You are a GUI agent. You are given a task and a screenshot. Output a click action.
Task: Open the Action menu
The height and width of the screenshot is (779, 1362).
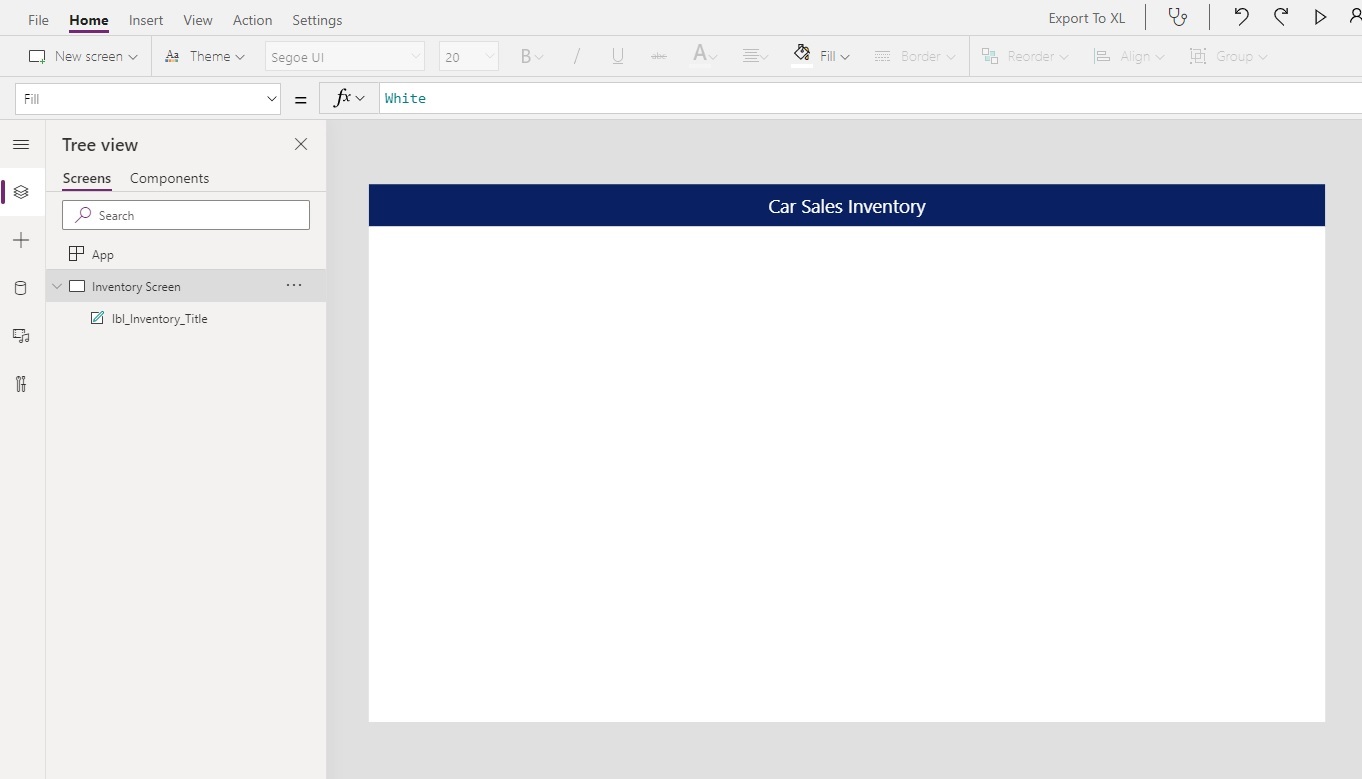(252, 20)
